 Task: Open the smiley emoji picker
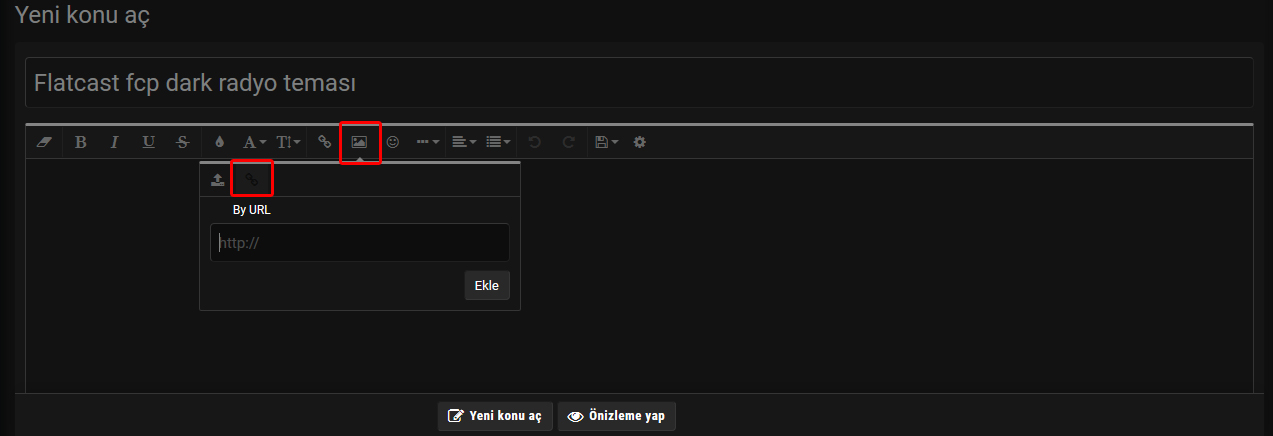393,142
